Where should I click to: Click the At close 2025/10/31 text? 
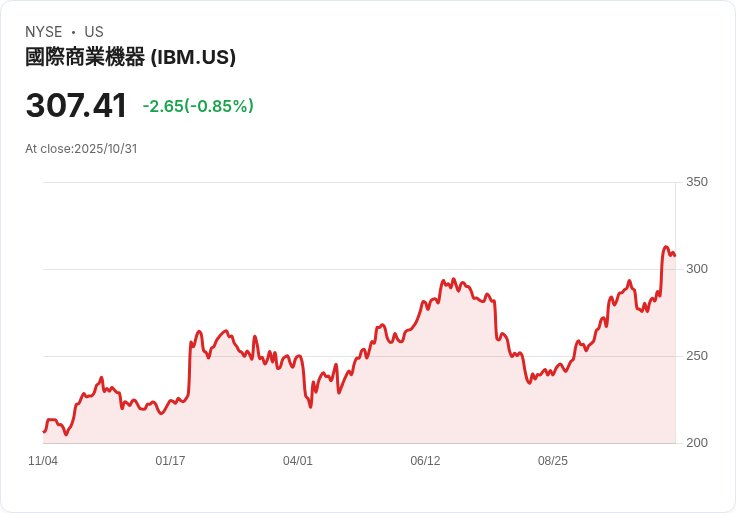[81, 149]
